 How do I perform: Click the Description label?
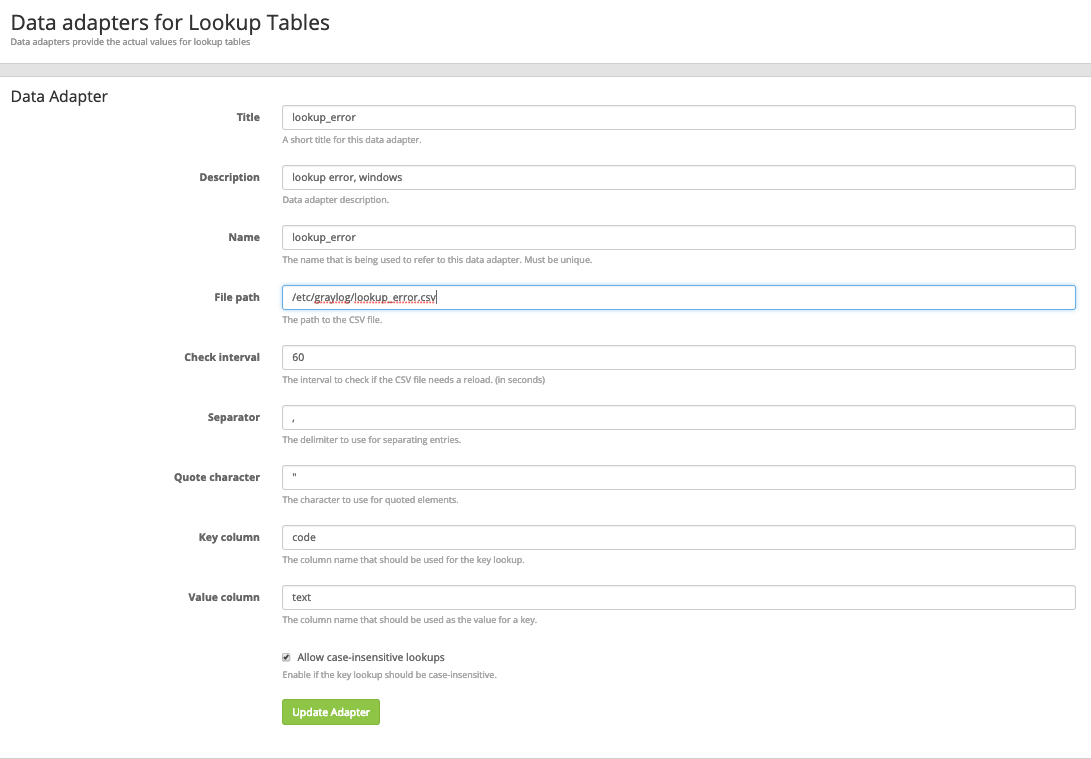click(229, 177)
